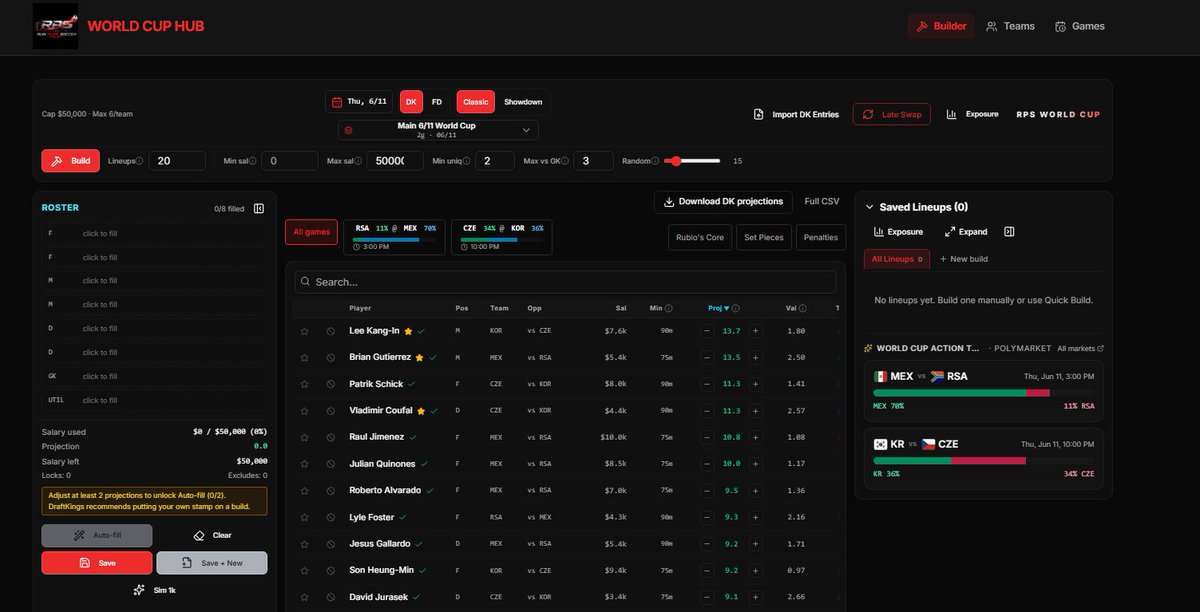1200x612 pixels.
Task: Expand the saved lineups view
Action: [x=966, y=232]
